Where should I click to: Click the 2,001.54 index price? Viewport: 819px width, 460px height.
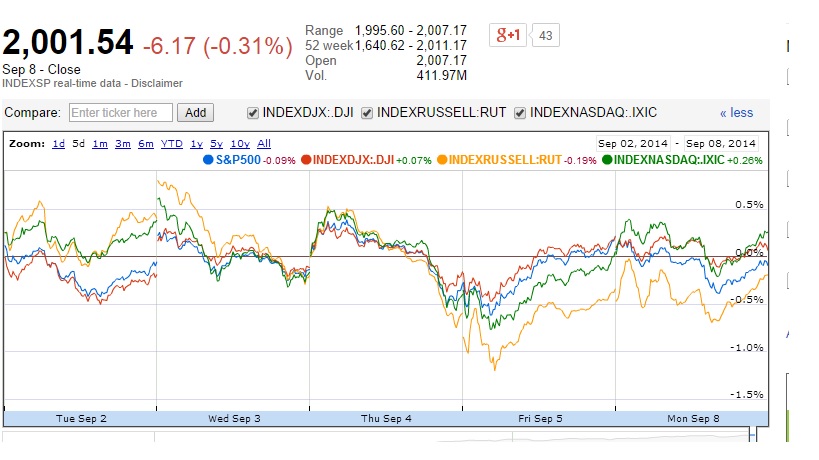[68, 42]
